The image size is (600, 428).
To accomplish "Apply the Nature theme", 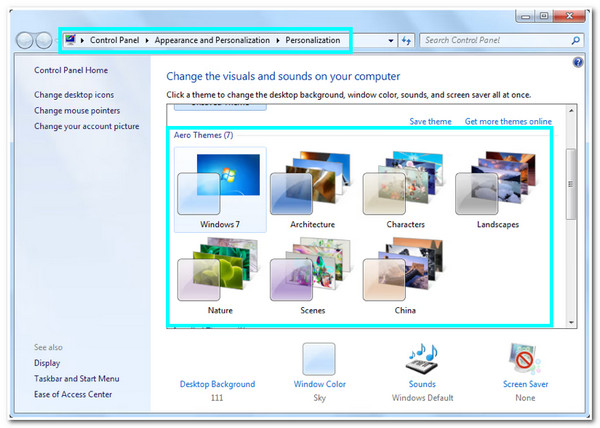I will click(x=220, y=276).
